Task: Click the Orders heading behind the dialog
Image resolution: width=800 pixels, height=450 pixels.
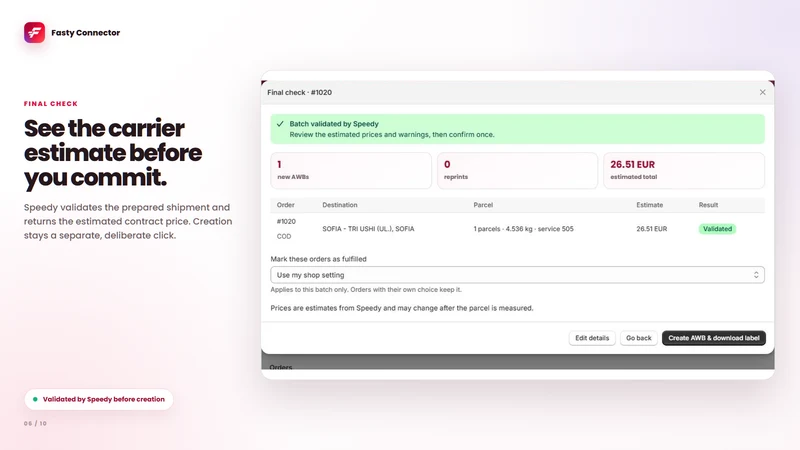Action: click(x=281, y=367)
